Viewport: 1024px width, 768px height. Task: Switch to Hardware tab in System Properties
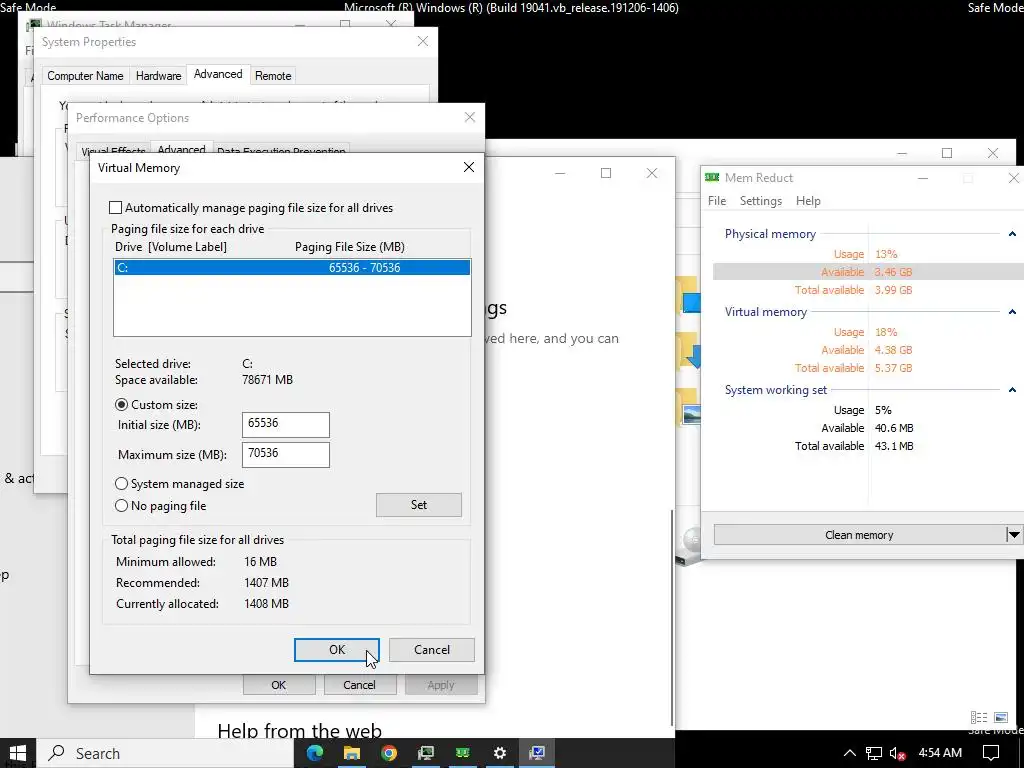coord(158,76)
